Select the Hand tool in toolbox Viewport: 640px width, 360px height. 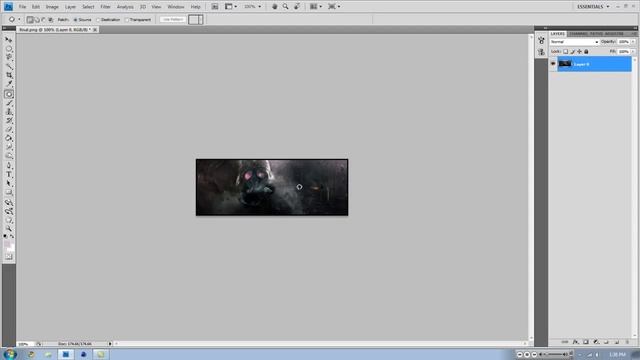(9, 220)
